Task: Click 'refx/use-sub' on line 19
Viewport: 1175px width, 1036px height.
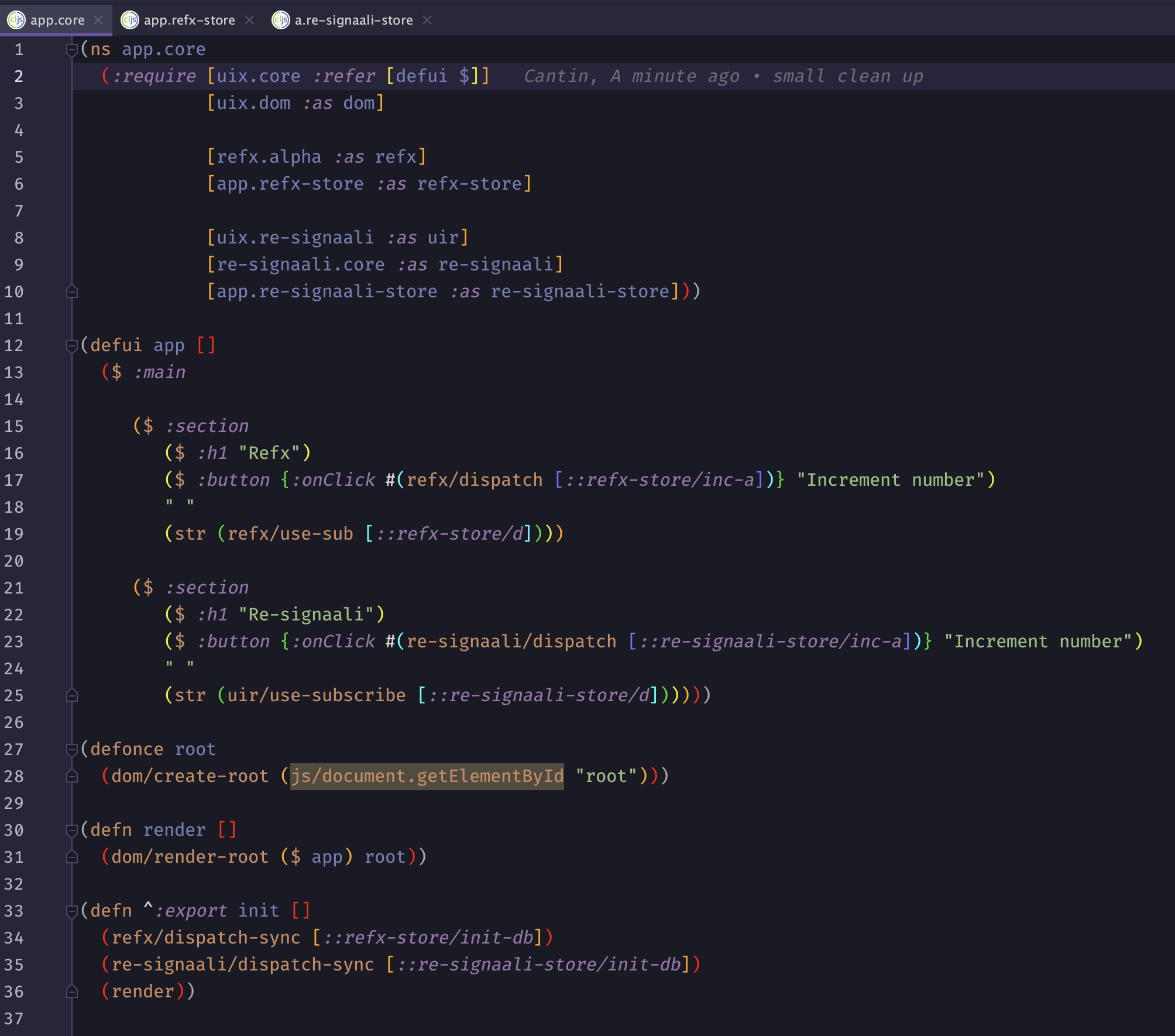Action: [x=290, y=534]
